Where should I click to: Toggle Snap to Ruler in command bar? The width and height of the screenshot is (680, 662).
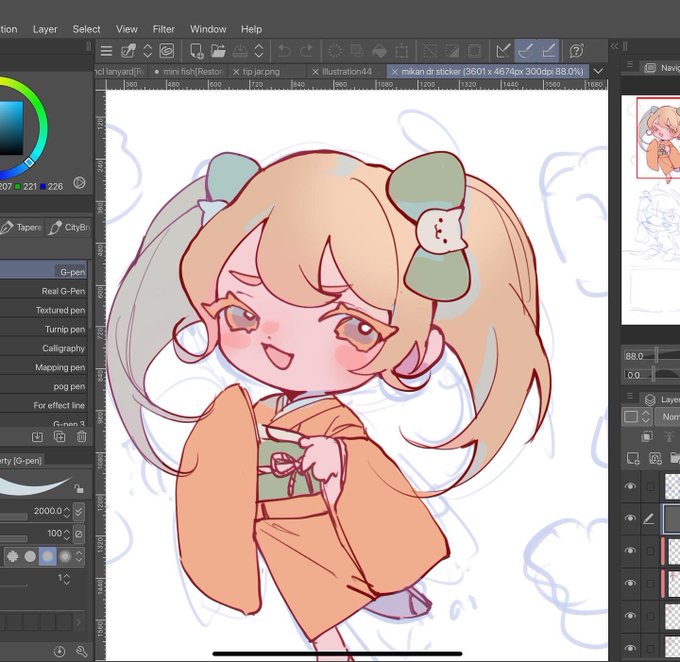point(503,51)
